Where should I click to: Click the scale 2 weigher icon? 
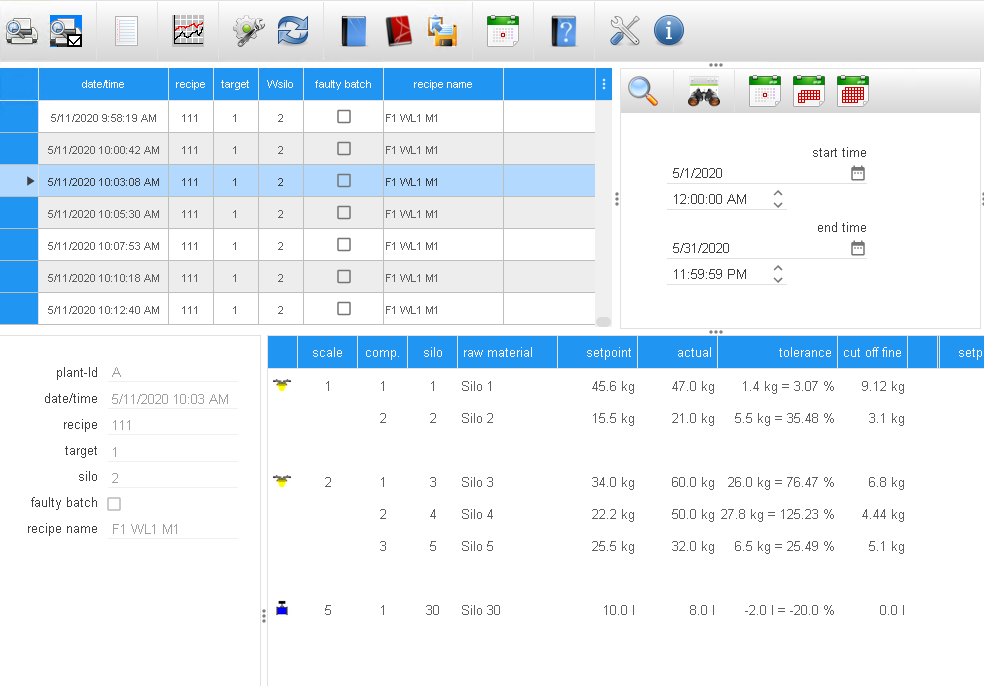282,481
